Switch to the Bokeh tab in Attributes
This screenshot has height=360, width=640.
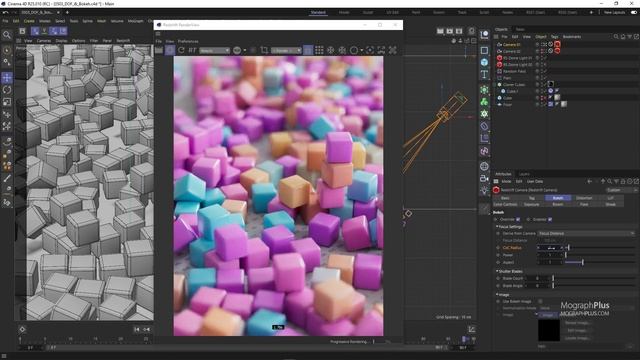[x=558, y=198]
